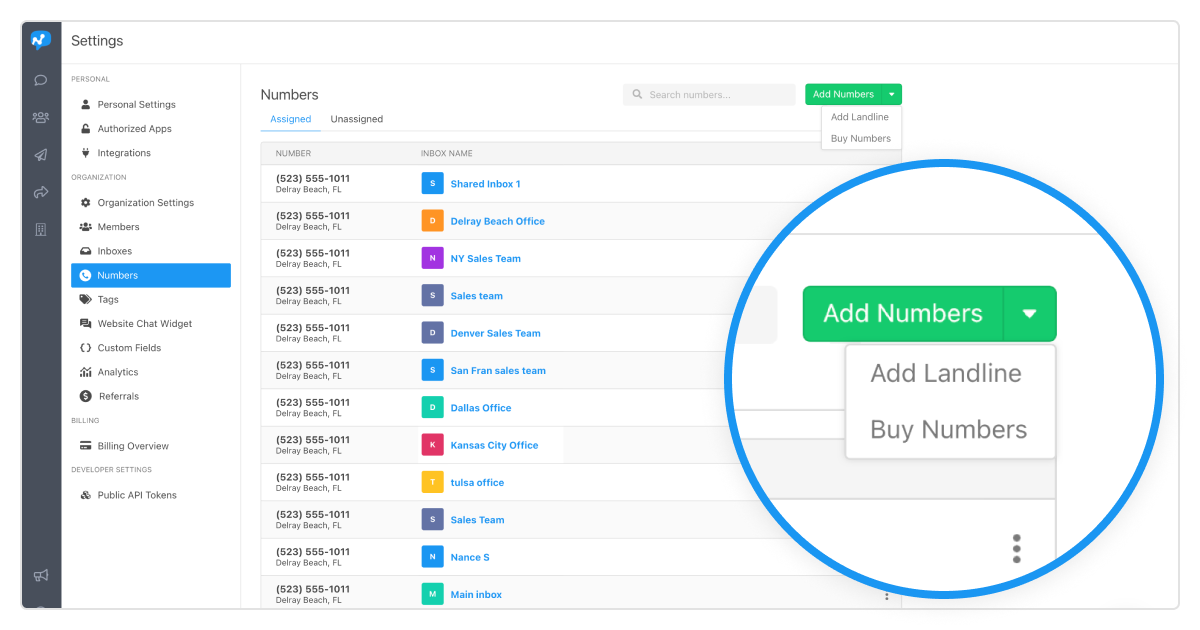This screenshot has width=1200, height=630.
Task: Click the INBOX NAME column header
Action: pyautogui.click(x=447, y=153)
